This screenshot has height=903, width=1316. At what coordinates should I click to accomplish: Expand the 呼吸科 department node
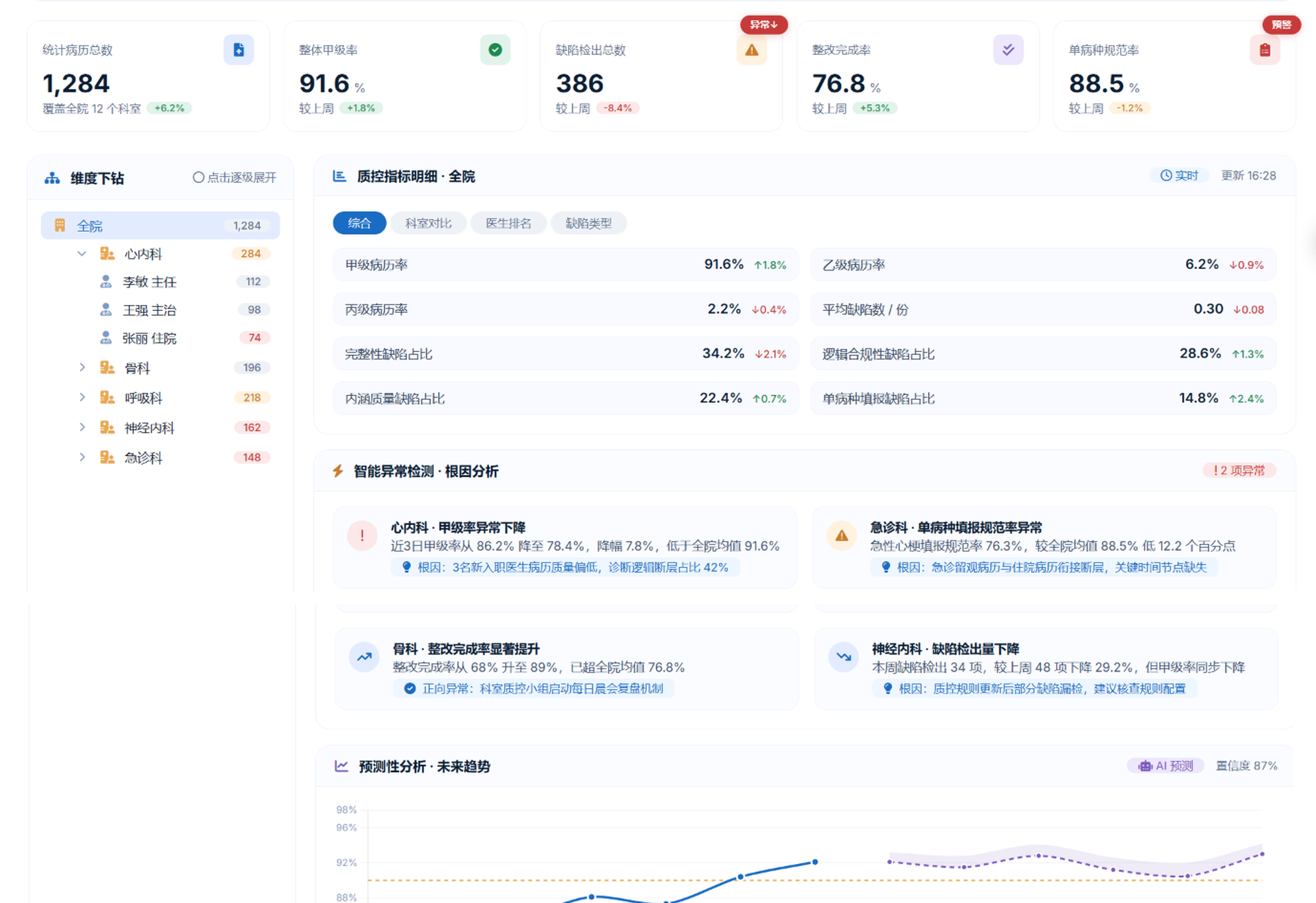[82, 398]
